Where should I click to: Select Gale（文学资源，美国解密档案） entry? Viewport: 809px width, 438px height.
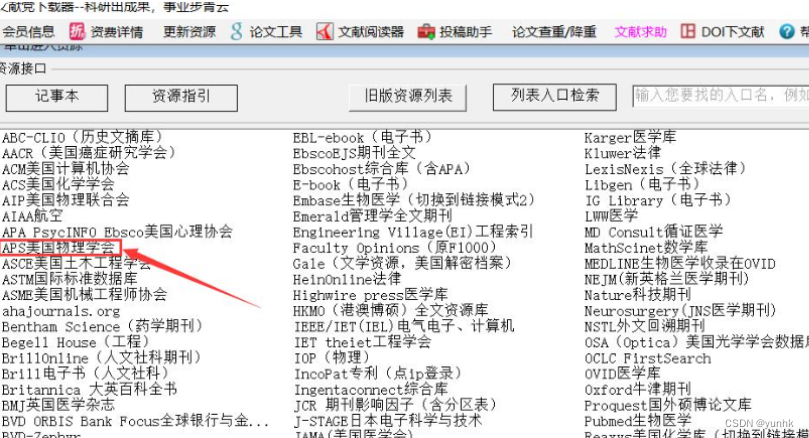click(402, 264)
